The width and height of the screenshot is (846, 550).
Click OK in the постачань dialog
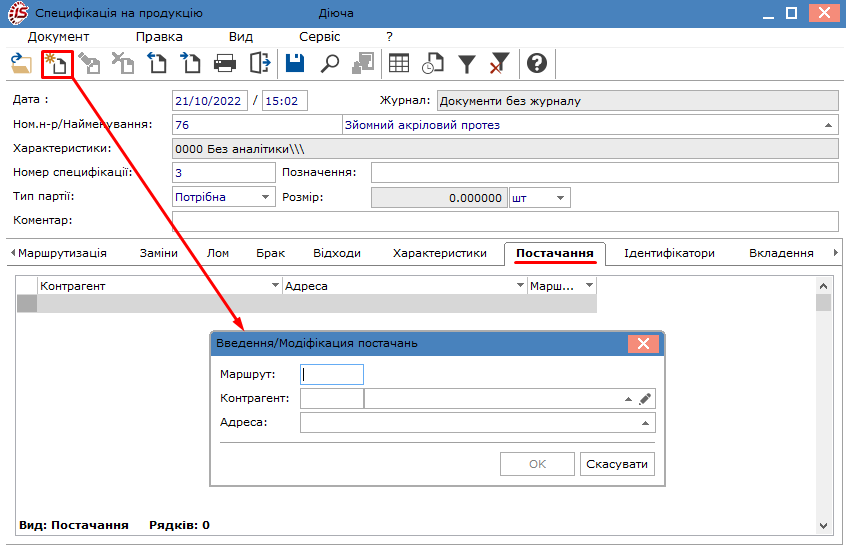pos(537,464)
